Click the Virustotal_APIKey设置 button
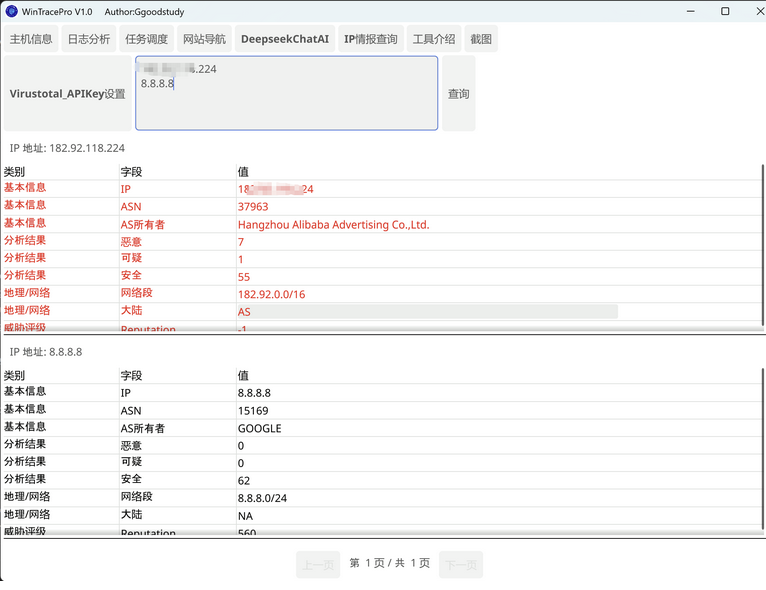The height and width of the screenshot is (590, 766). click(x=68, y=94)
